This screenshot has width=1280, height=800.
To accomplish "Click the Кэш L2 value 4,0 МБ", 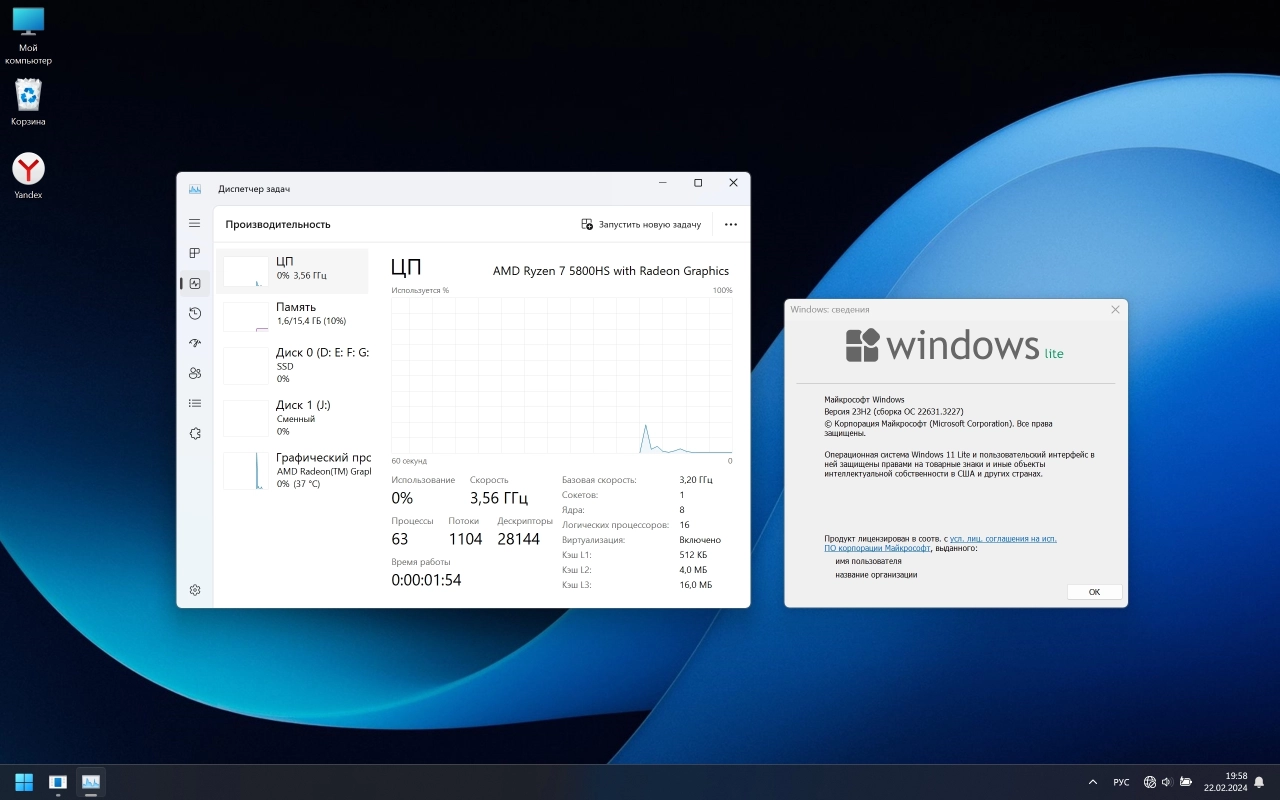I will [694, 570].
